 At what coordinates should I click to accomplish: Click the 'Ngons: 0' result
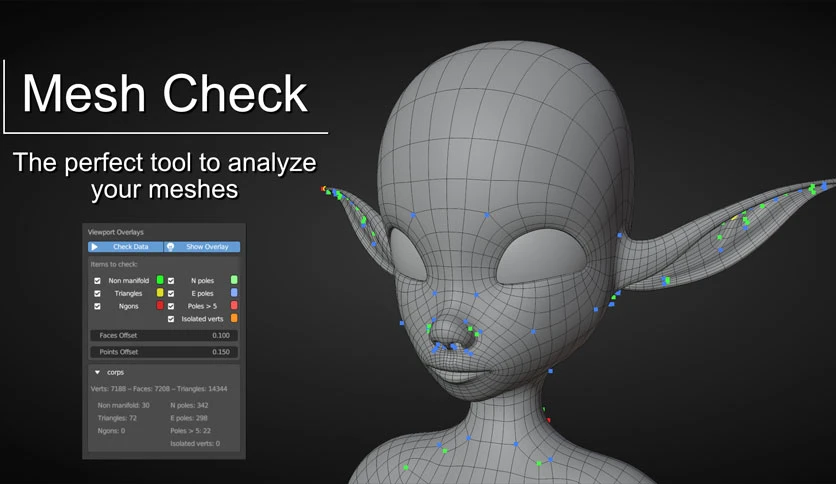pos(111,431)
